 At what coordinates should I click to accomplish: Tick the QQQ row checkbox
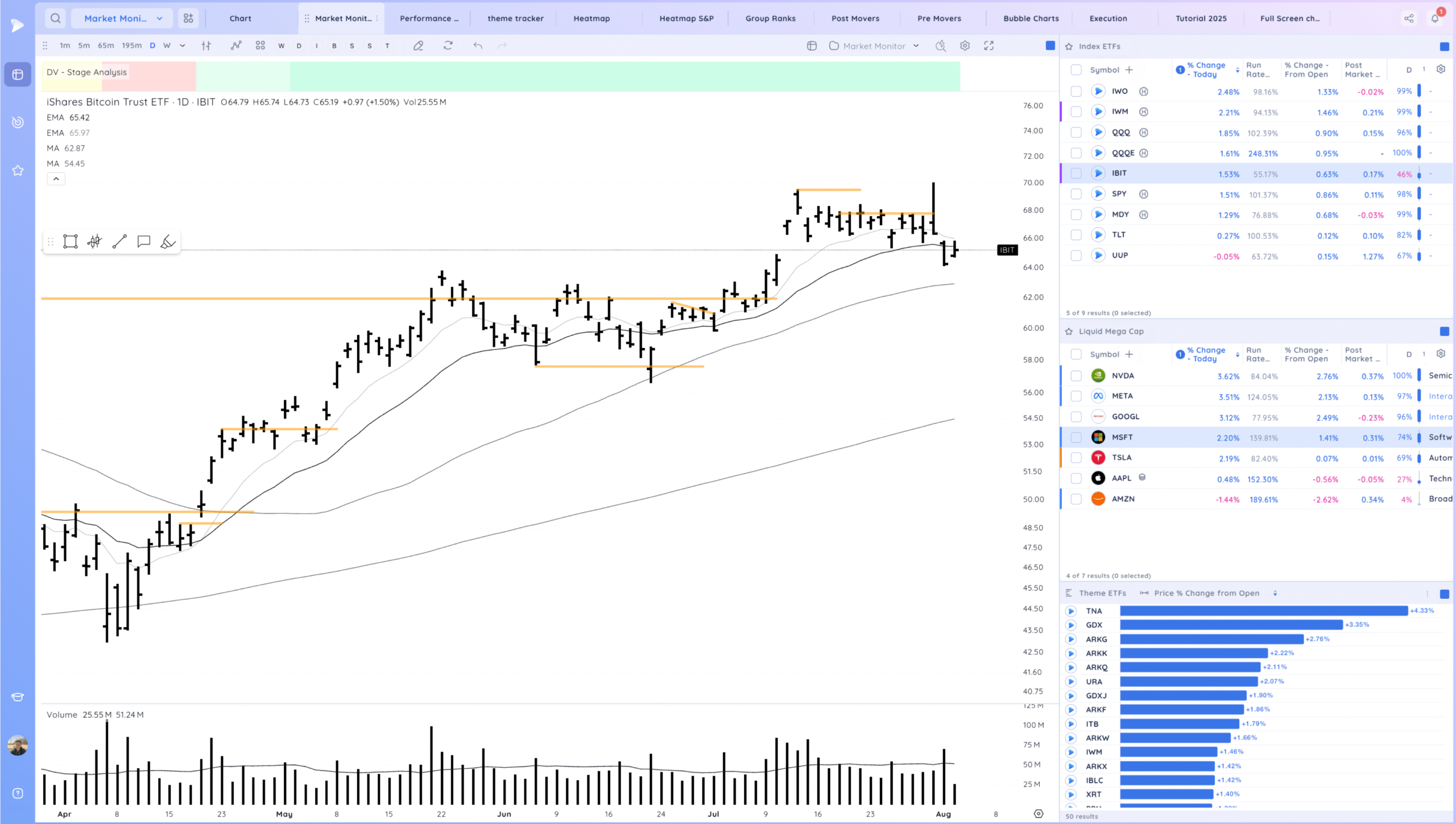coord(1076,132)
